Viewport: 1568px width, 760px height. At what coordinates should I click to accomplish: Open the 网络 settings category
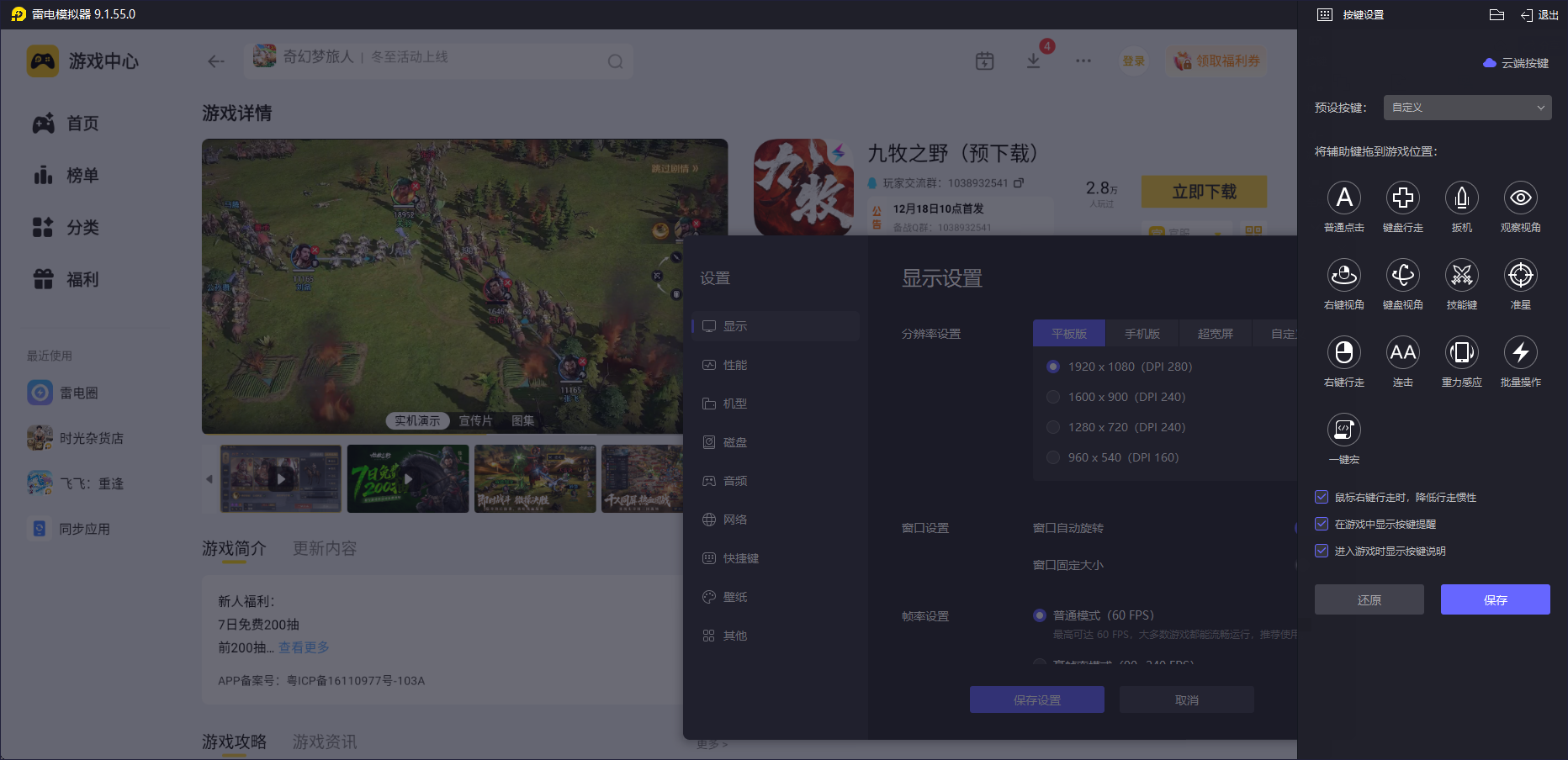[x=776, y=520]
